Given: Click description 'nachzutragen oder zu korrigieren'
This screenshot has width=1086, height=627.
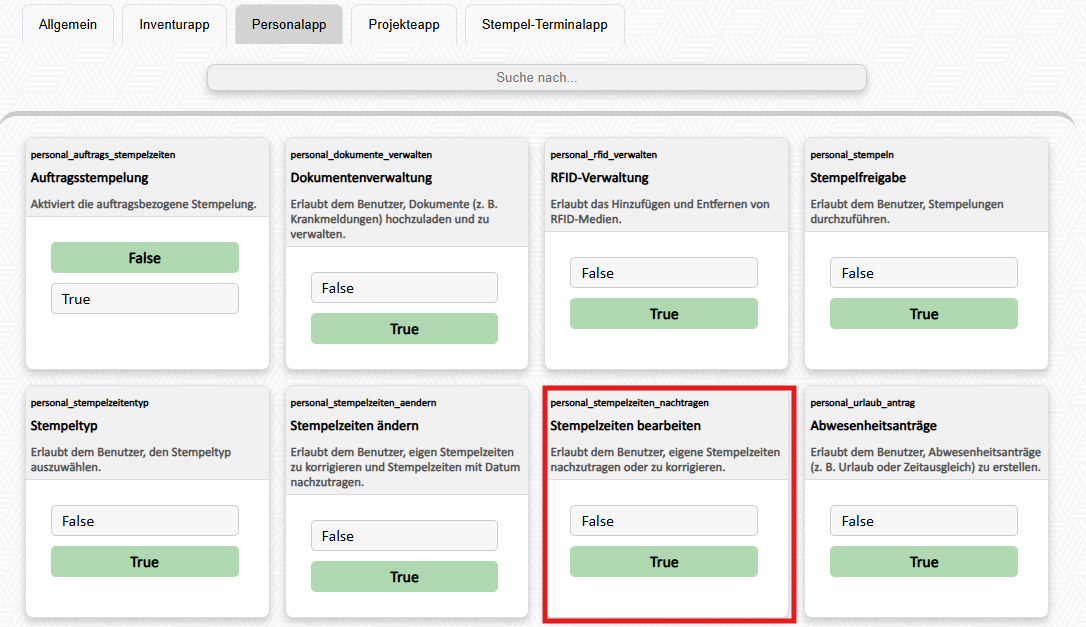Looking at the screenshot, I should pyautogui.click(x=665, y=459).
